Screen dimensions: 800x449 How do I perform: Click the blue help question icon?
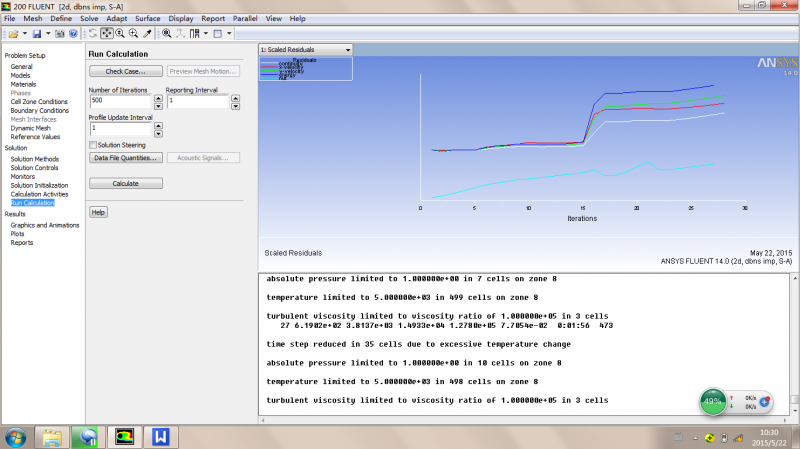[73, 34]
